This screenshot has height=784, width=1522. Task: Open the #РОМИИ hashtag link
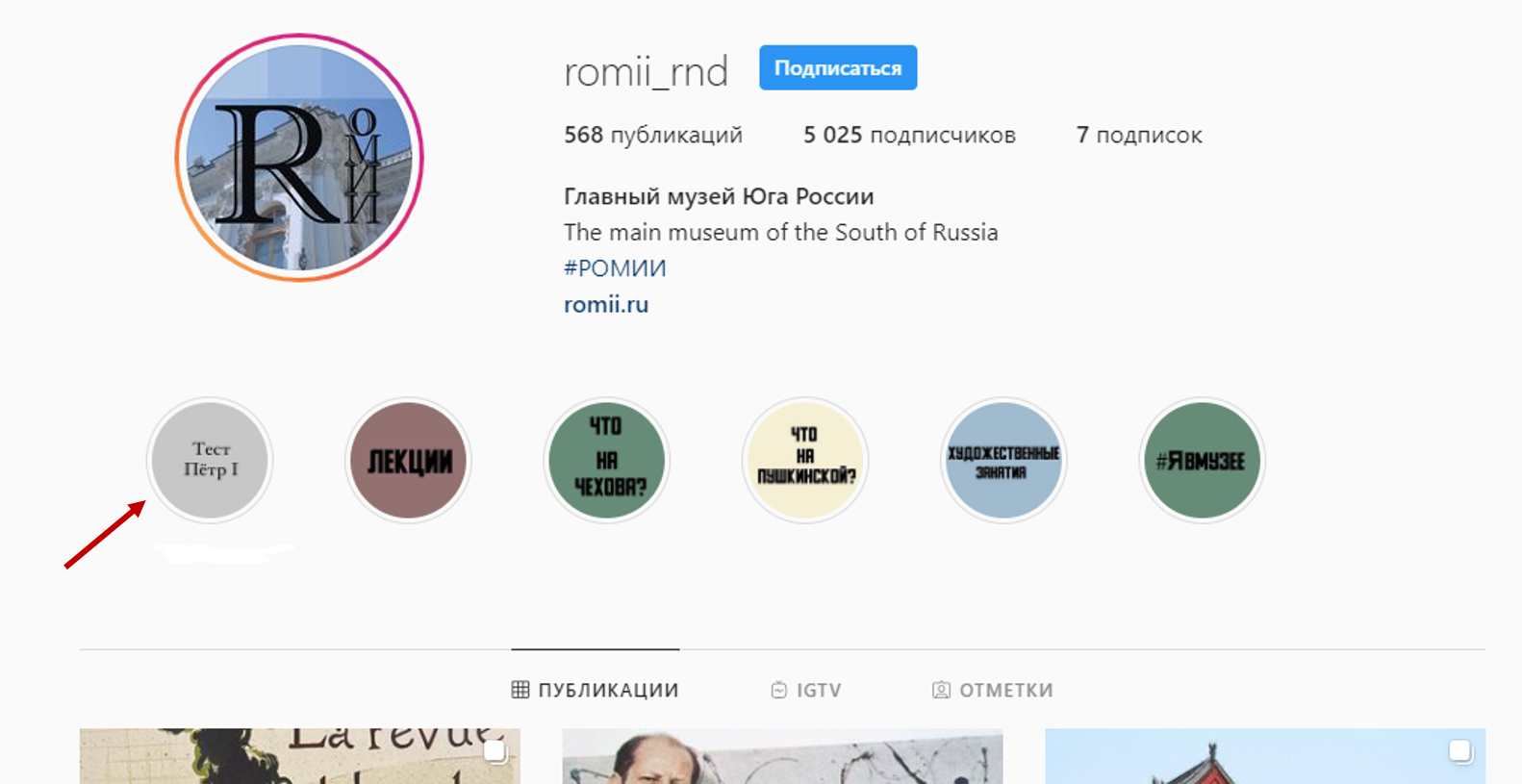(615, 268)
